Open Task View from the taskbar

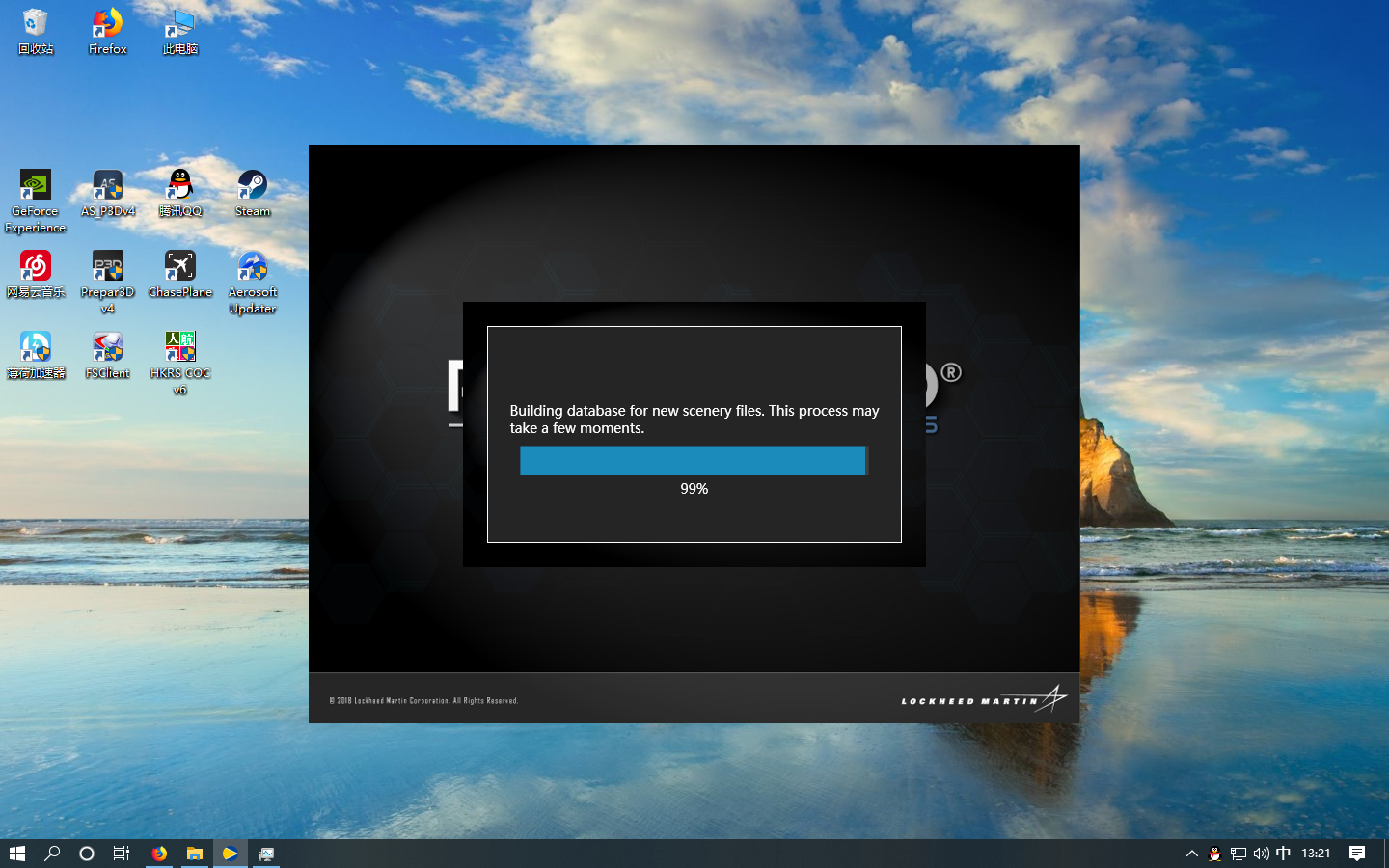[x=122, y=854]
